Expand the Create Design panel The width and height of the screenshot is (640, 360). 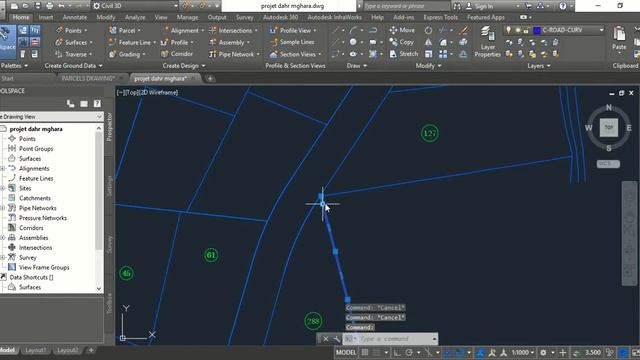184,66
